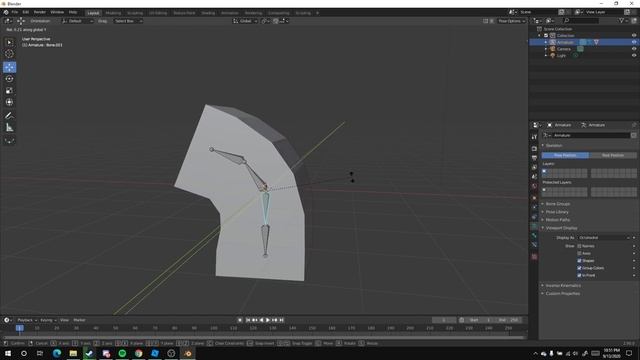This screenshot has width=640, height=360.
Task: Select the Measure tool
Action: coord(9,128)
